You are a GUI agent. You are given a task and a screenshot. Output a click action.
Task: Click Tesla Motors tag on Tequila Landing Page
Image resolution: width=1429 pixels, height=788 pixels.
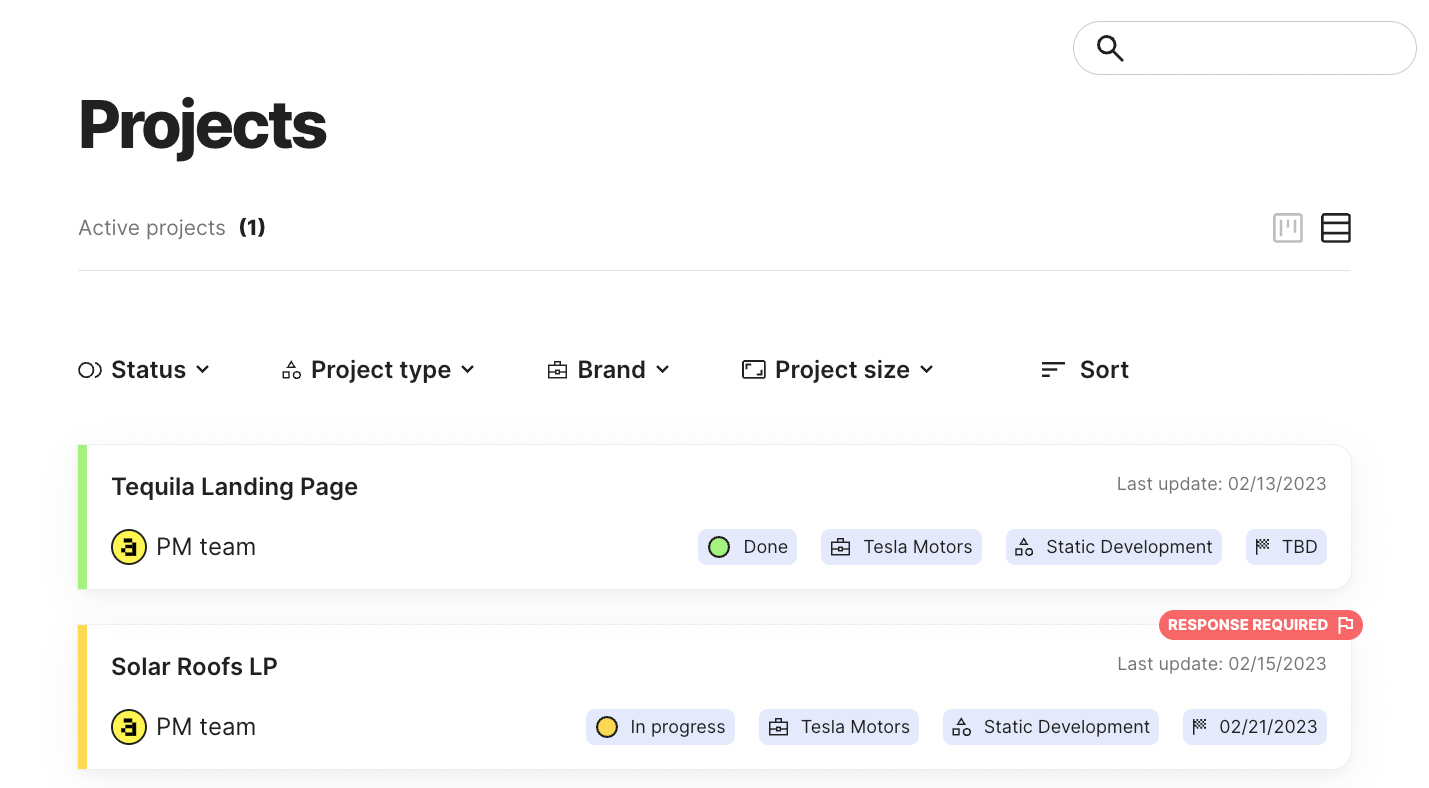pyautogui.click(x=901, y=547)
